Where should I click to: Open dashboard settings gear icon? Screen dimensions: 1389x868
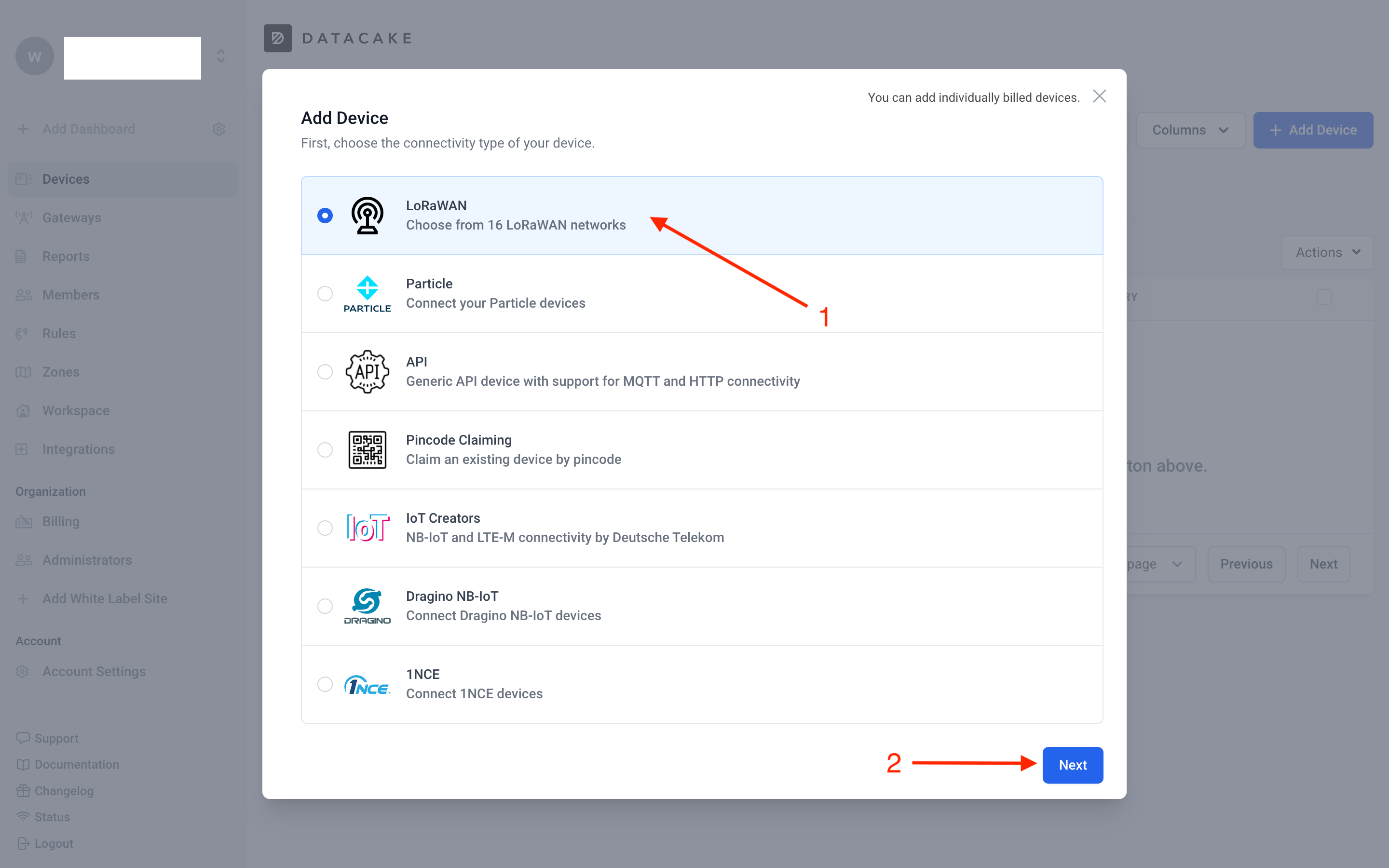coord(218,129)
